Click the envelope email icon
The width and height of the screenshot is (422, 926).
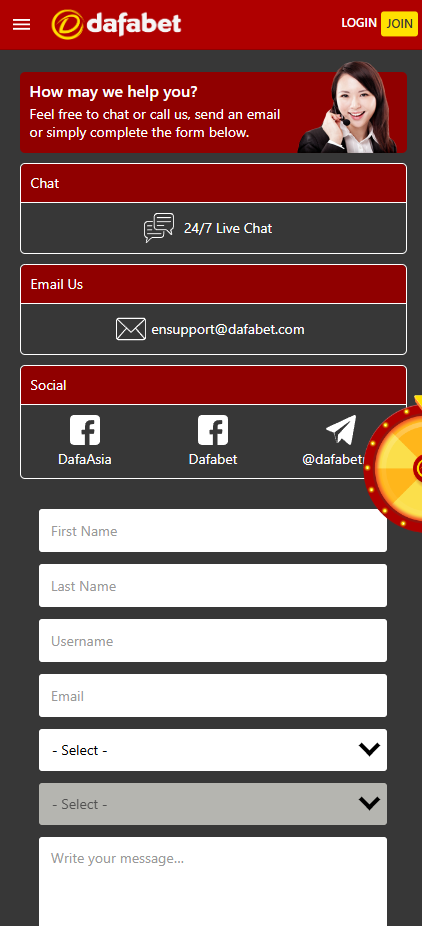coord(130,329)
